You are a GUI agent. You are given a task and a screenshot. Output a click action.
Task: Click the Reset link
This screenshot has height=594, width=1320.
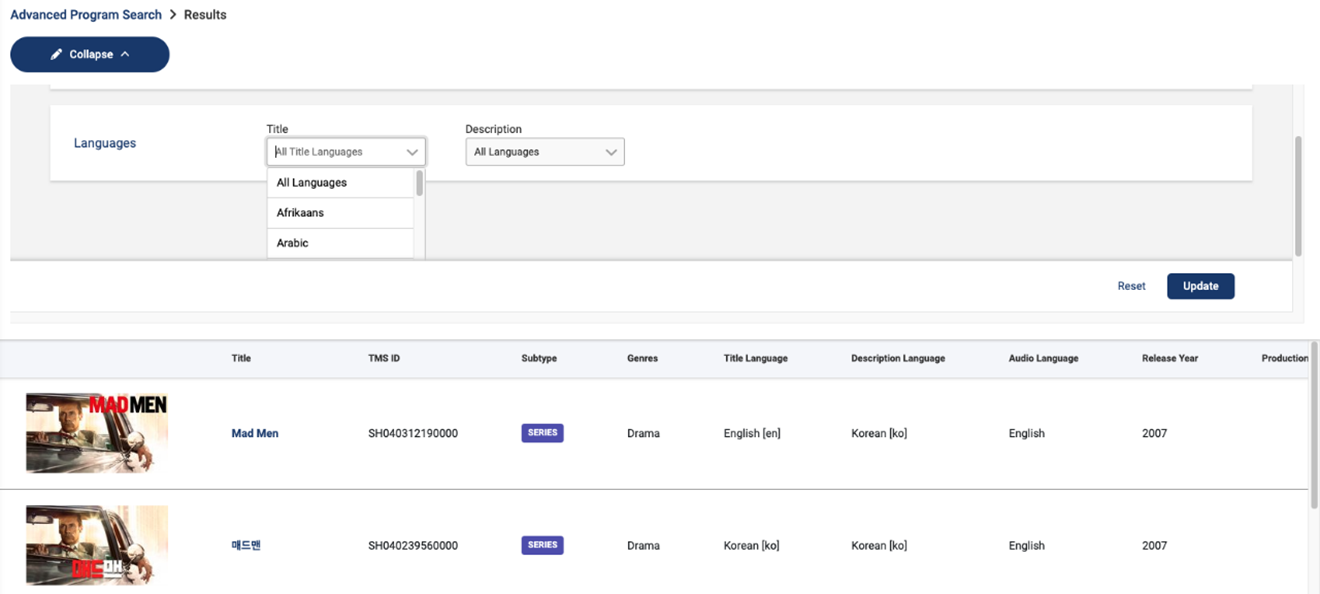(x=1131, y=286)
